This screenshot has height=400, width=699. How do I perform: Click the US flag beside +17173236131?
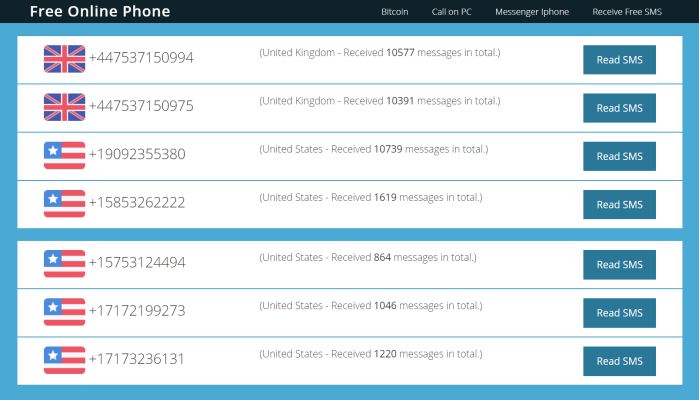(64, 360)
